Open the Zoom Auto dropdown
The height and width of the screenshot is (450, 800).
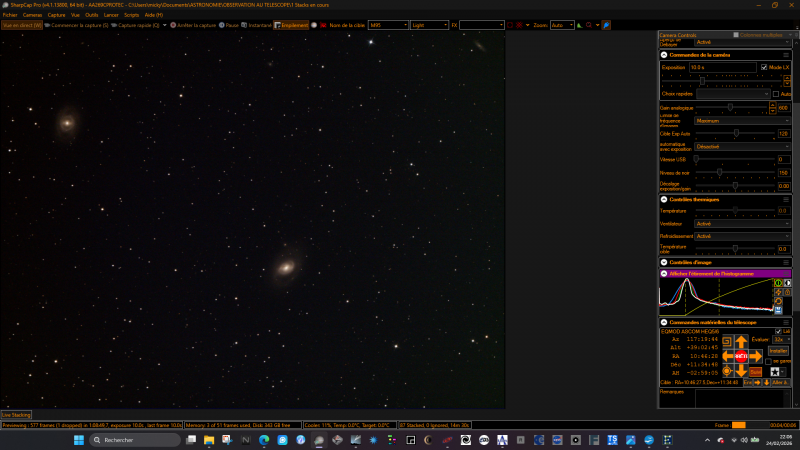click(x=562, y=25)
